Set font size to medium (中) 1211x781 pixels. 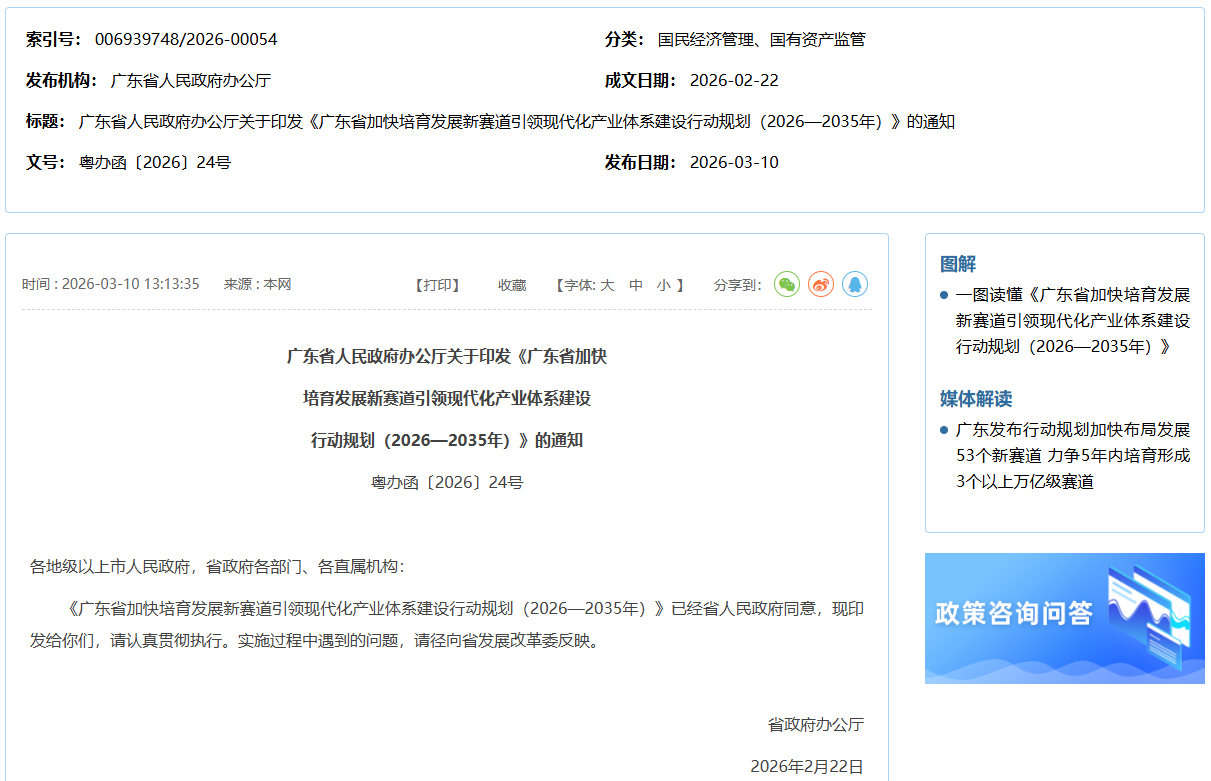tap(636, 285)
